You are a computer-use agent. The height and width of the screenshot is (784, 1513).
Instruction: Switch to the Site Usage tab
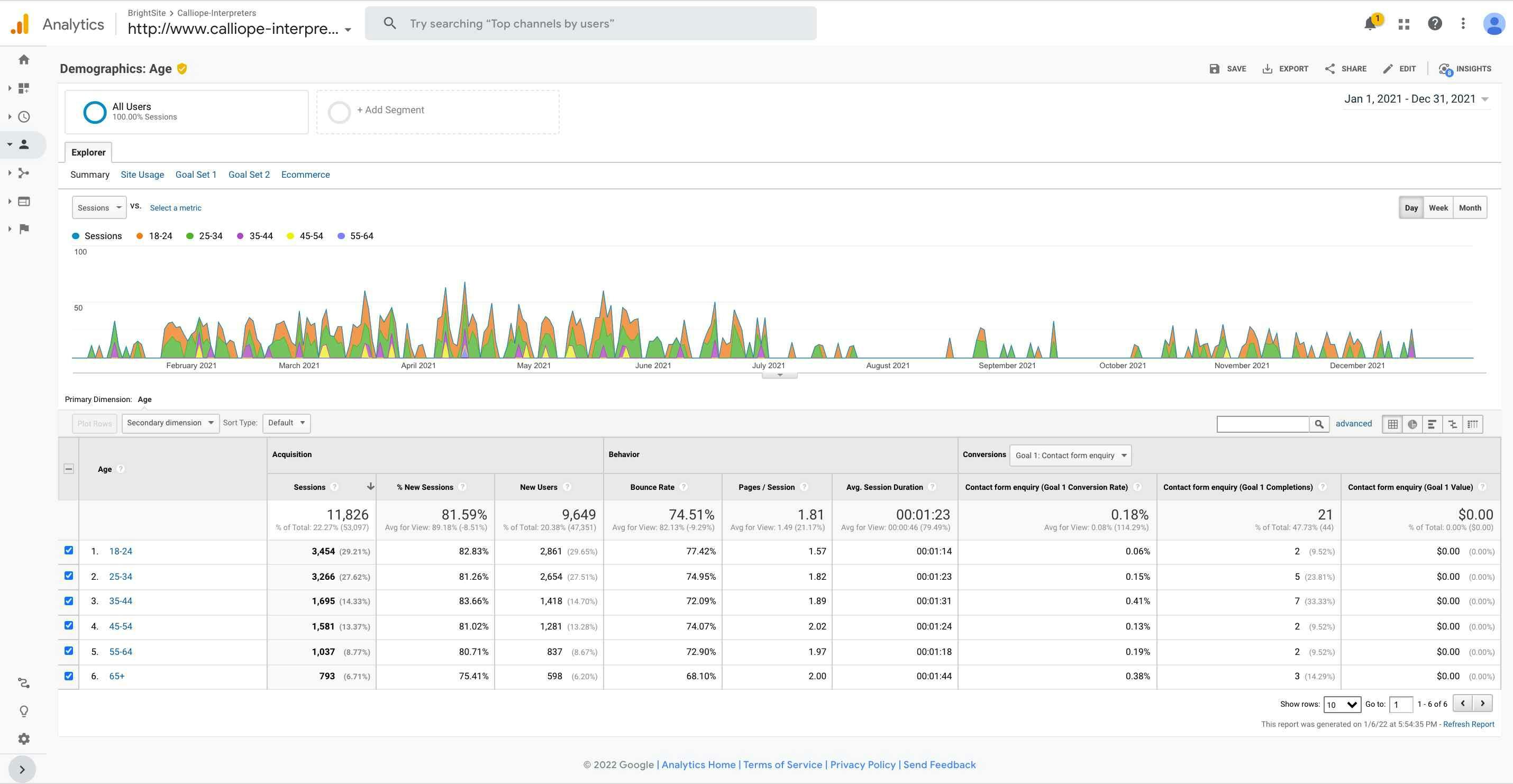click(x=142, y=175)
